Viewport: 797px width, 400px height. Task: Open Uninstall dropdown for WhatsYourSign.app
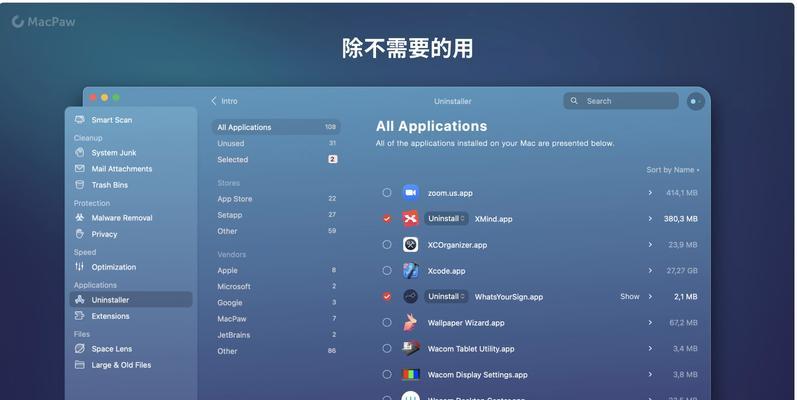(446, 296)
